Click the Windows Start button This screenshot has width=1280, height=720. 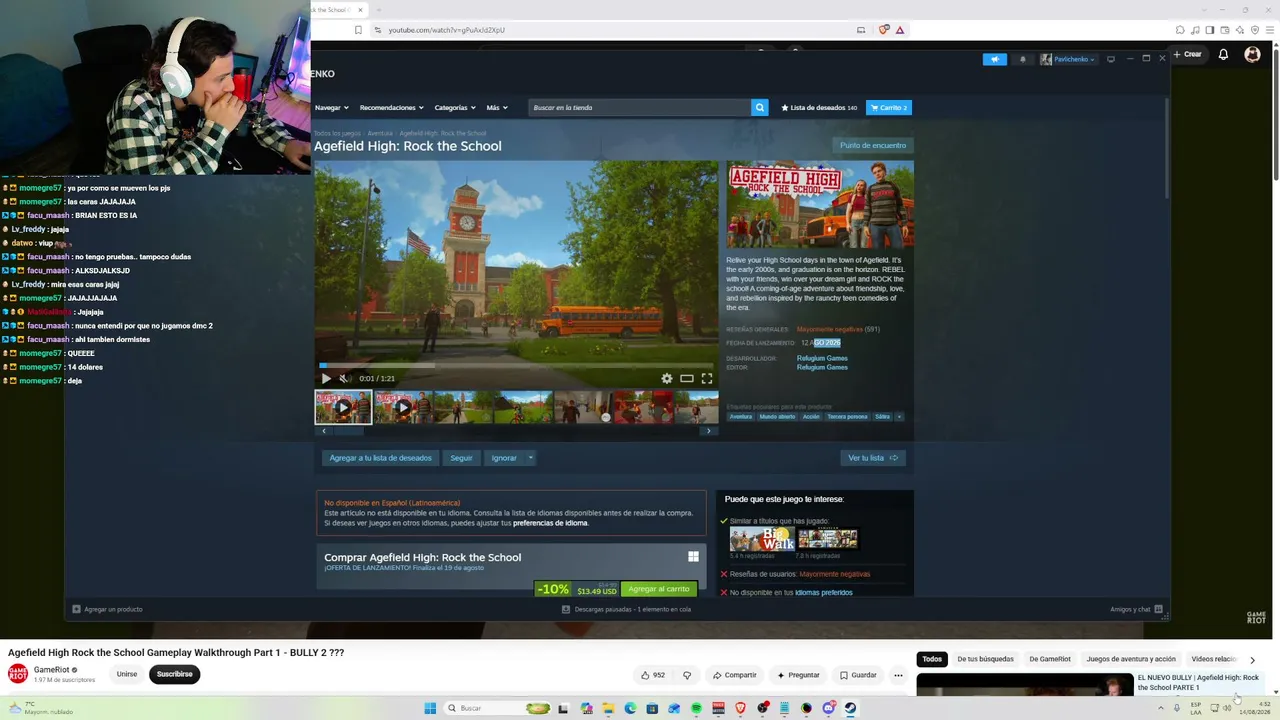pyautogui.click(x=430, y=708)
